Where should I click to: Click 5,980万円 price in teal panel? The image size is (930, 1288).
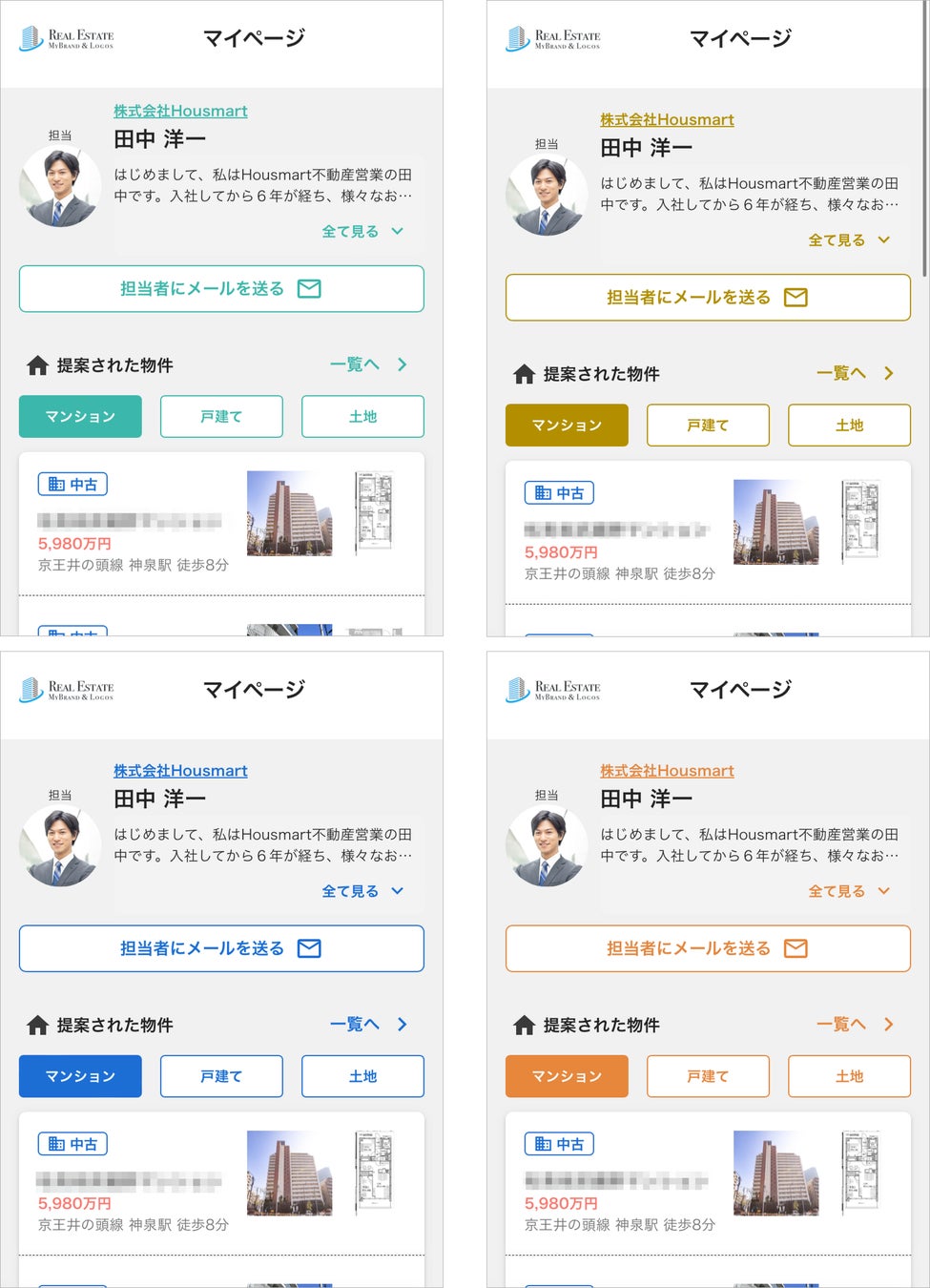(x=74, y=543)
